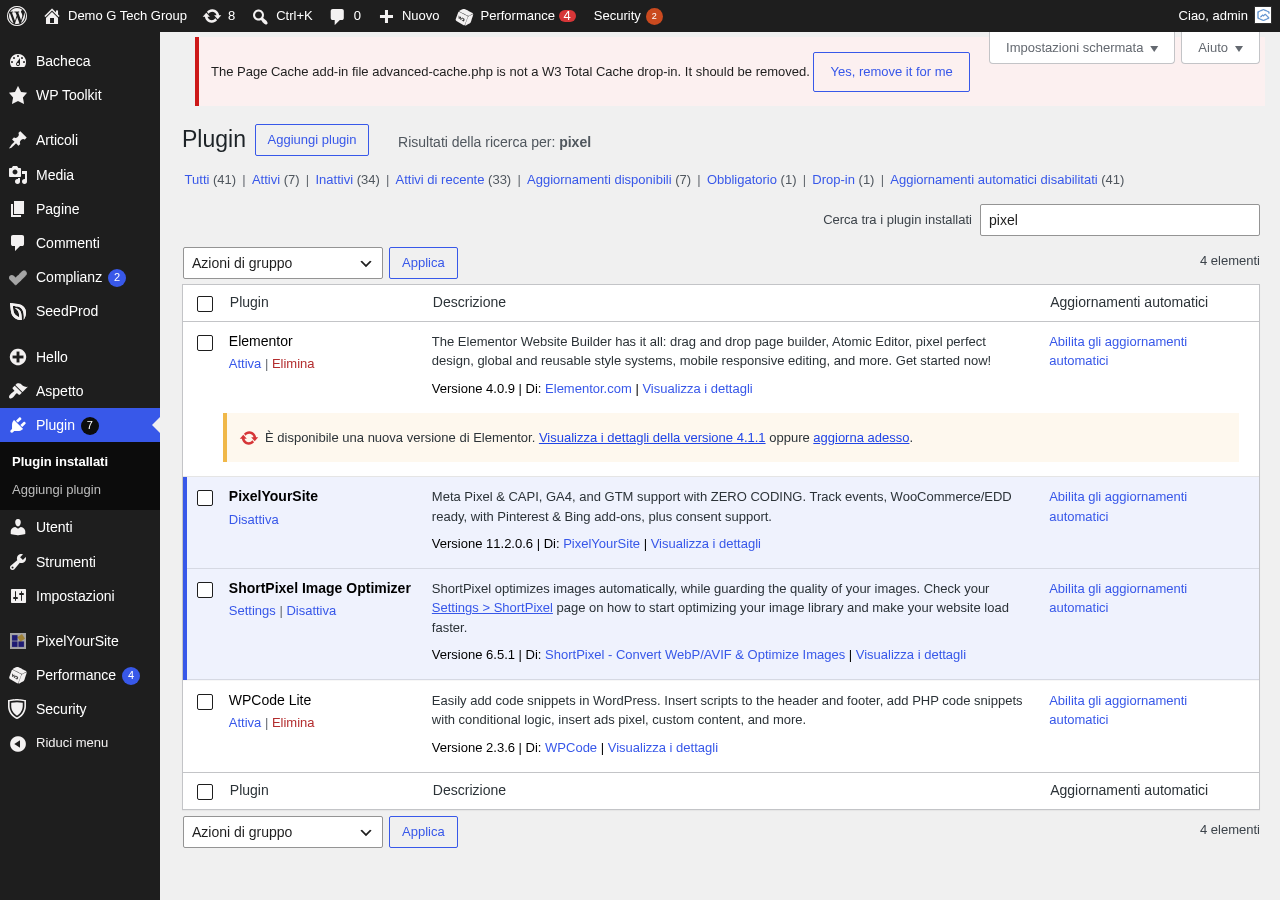Expand the Aiuto help panel
1280x900 pixels.
(1220, 47)
